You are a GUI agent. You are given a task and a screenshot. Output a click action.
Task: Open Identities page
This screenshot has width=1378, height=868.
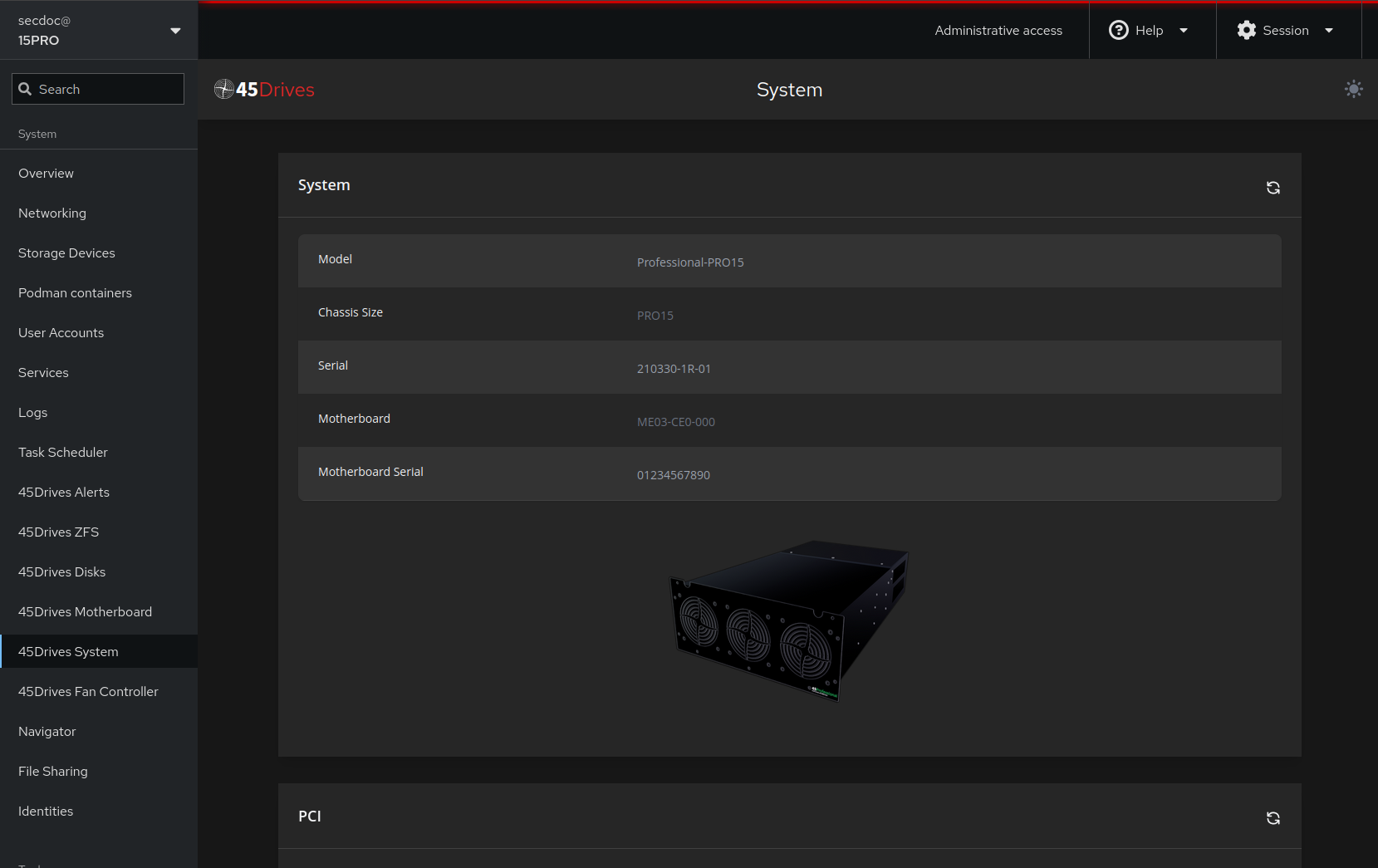(99, 811)
